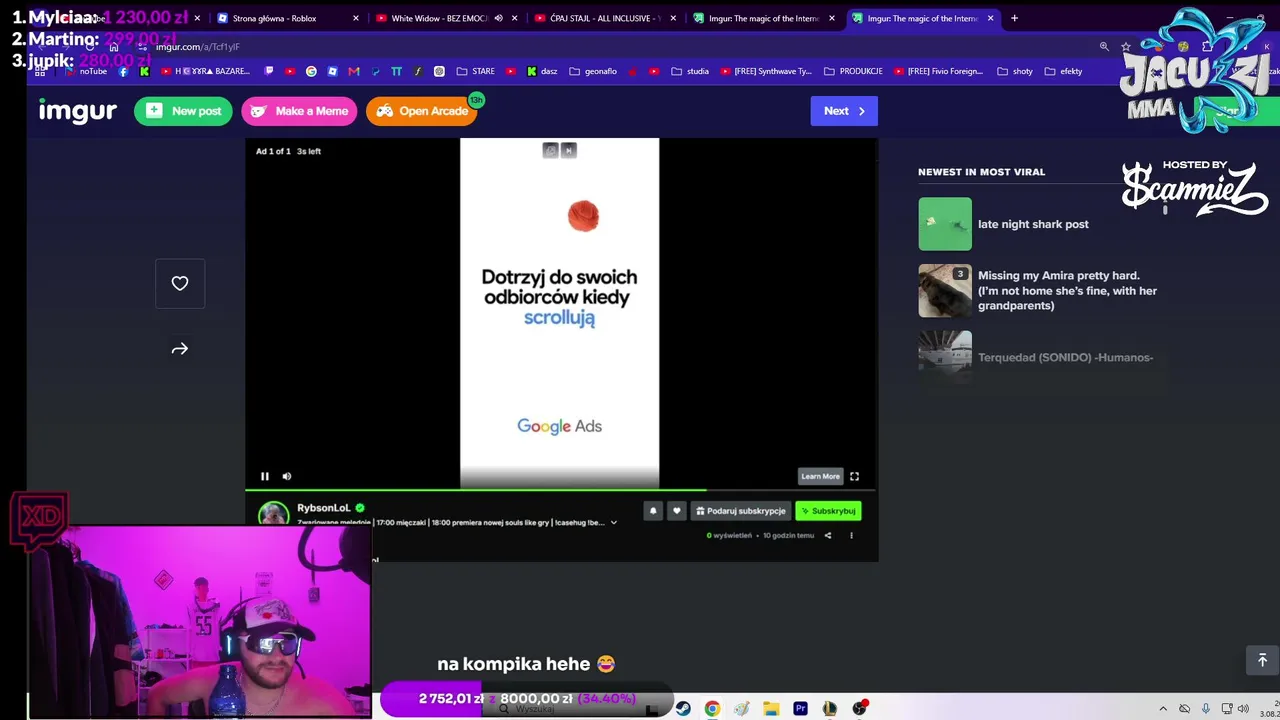
Task: Open the shoty bookmarks folder
Action: point(1015,71)
